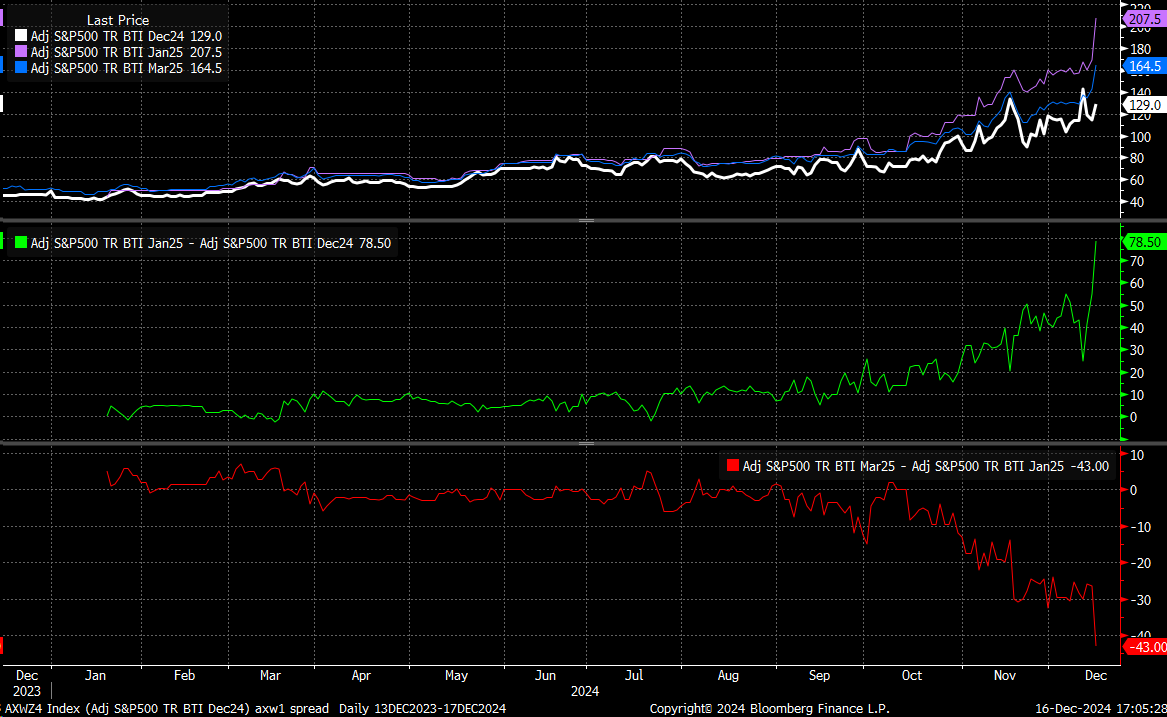Click the 50 y-axis label
The height and width of the screenshot is (717, 1167).
[1137, 306]
